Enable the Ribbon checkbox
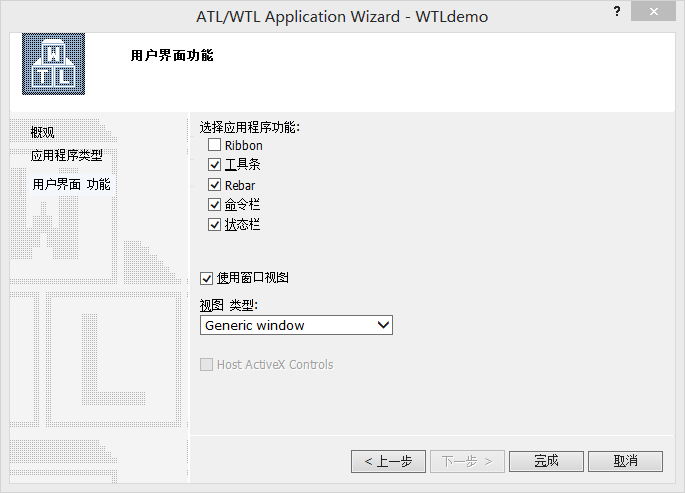The height and width of the screenshot is (493, 685). click(x=214, y=145)
